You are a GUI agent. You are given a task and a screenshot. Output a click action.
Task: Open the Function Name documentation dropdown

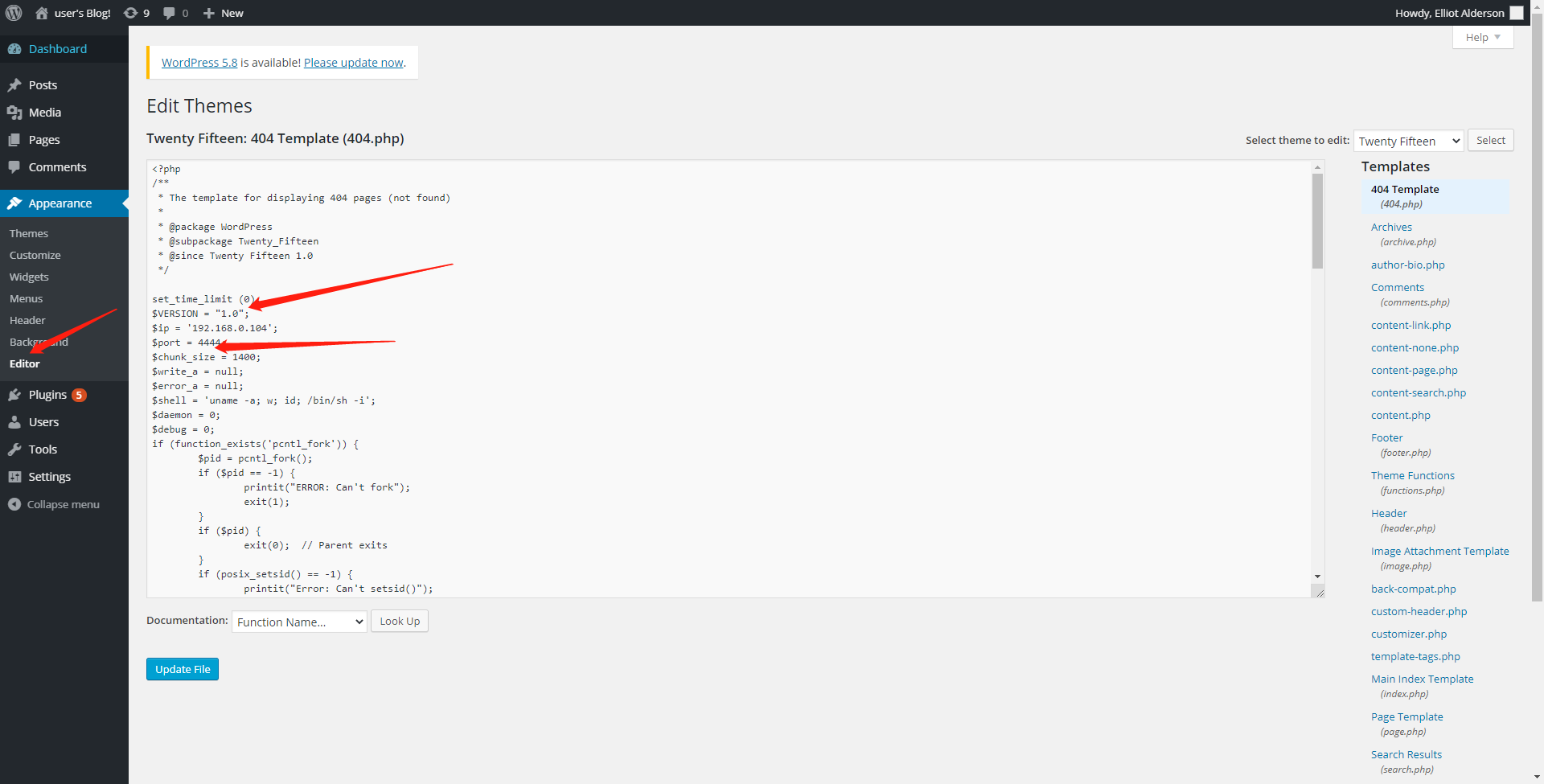click(299, 622)
